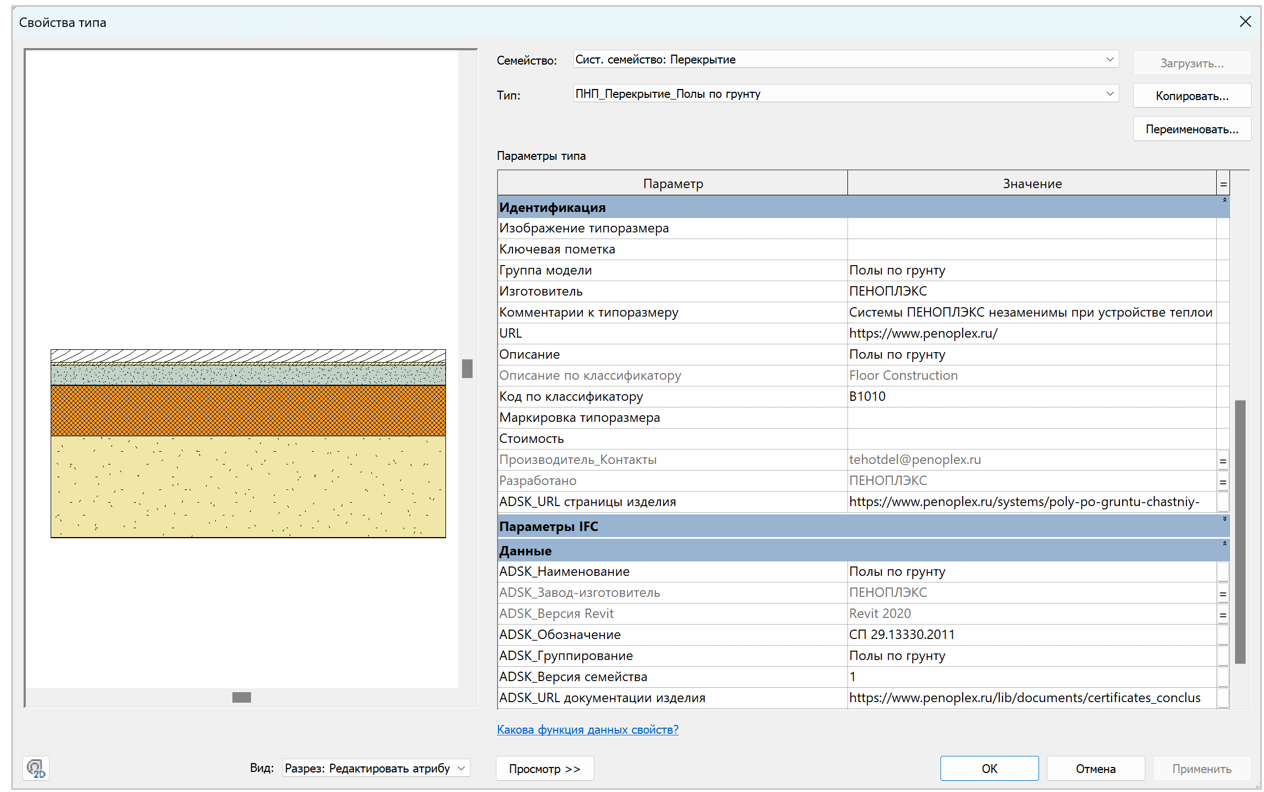Close the Свойства типа dialog
This screenshot has width=1264, height=792.
tap(1245, 22)
